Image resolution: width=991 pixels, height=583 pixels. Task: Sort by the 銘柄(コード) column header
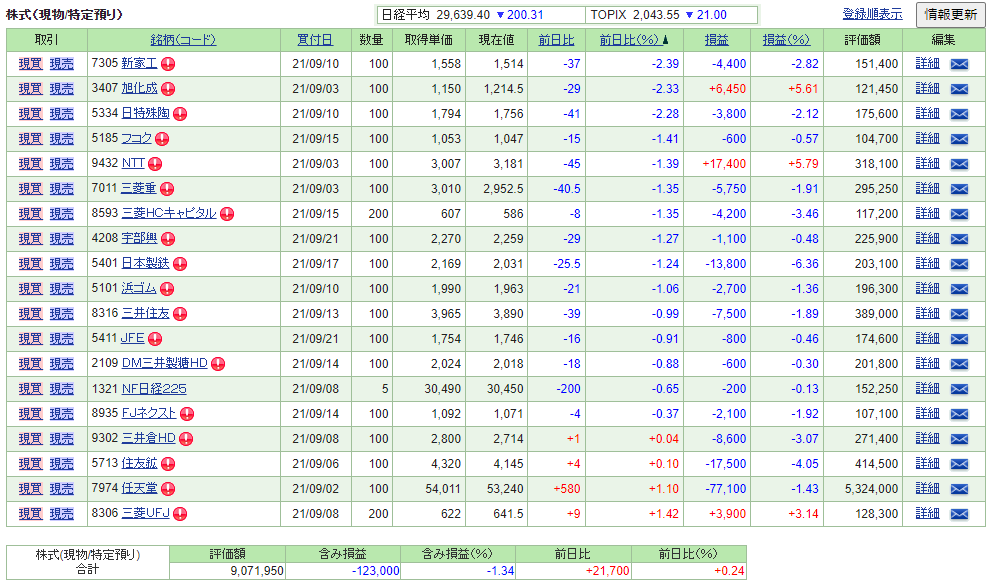click(183, 40)
